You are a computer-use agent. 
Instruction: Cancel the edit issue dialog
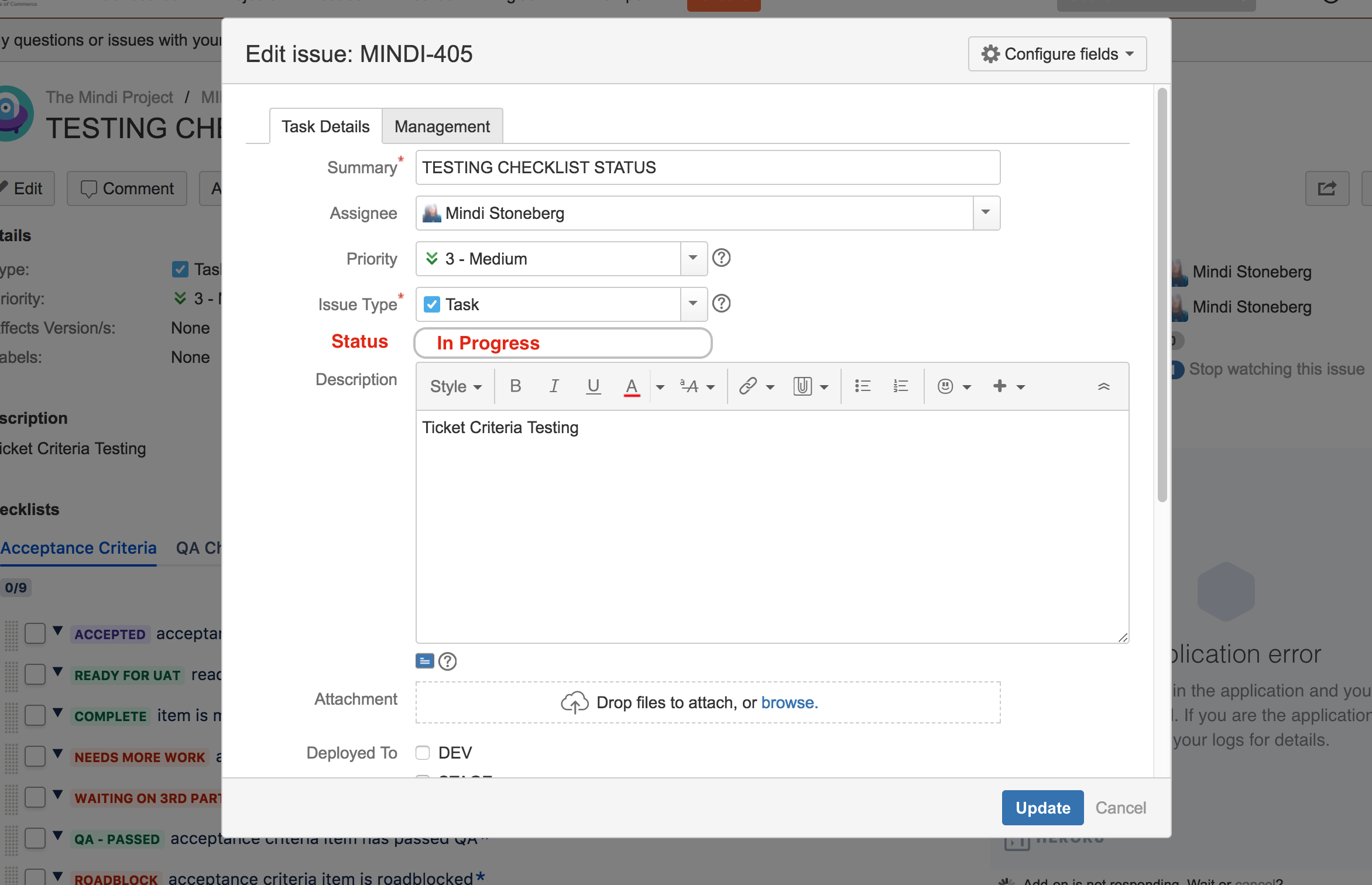point(1120,808)
